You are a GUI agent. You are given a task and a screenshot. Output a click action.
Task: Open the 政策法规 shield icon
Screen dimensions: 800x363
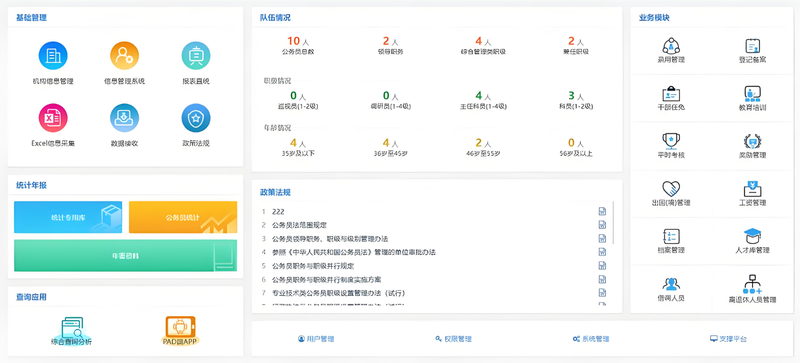196,118
